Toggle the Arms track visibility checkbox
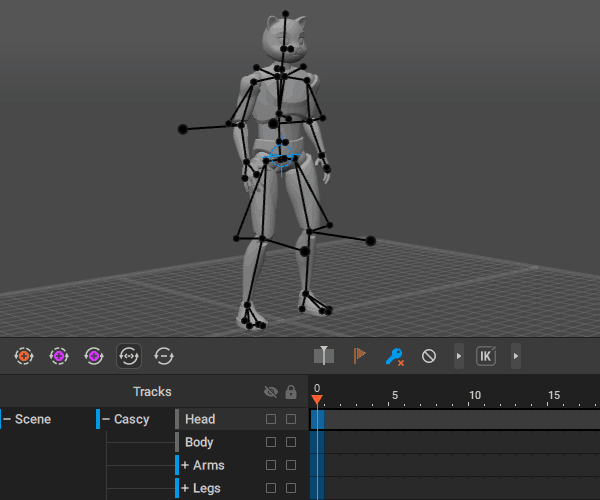The width and height of the screenshot is (600, 500). [x=271, y=465]
